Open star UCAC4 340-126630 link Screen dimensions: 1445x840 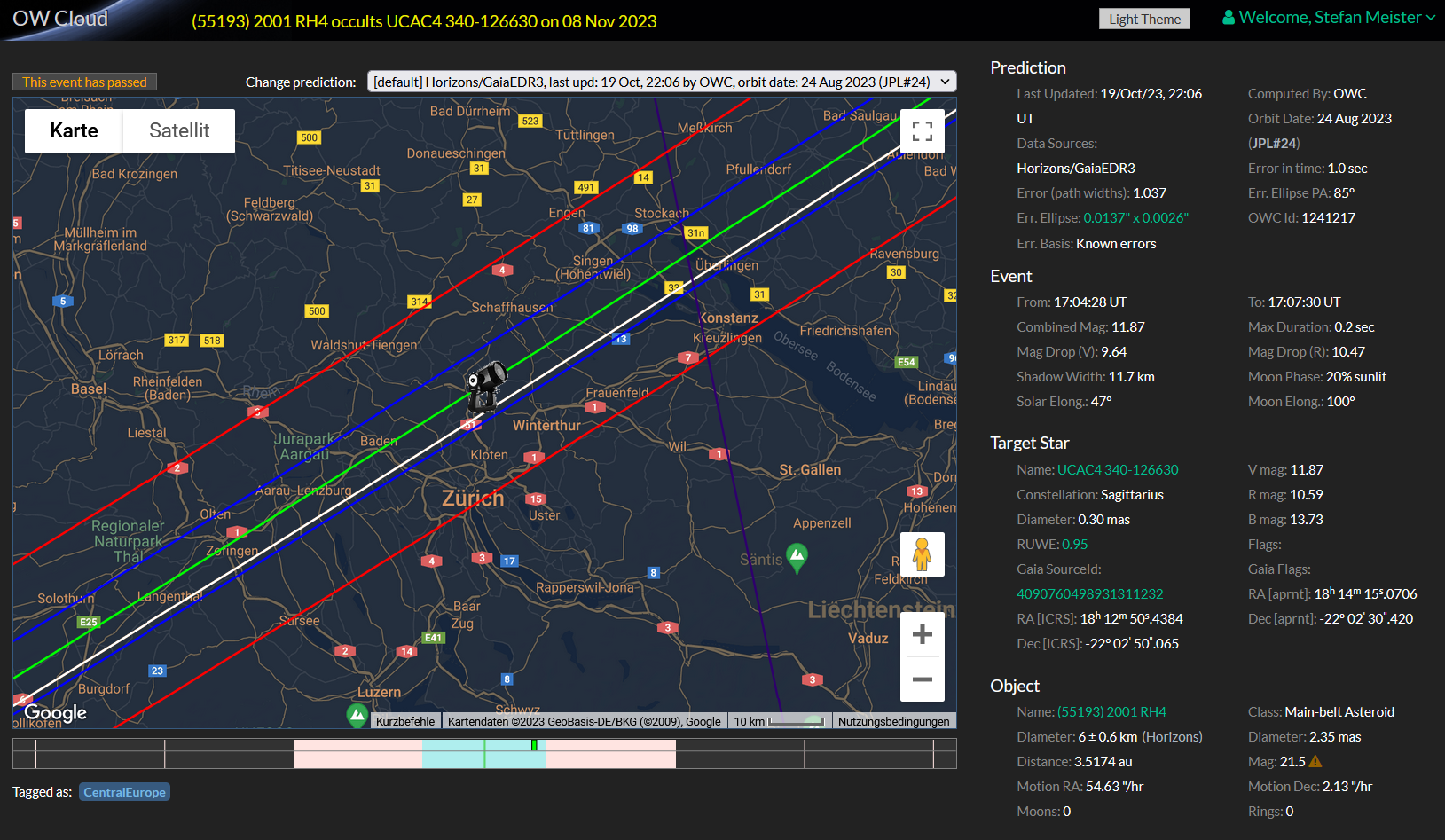click(1118, 470)
